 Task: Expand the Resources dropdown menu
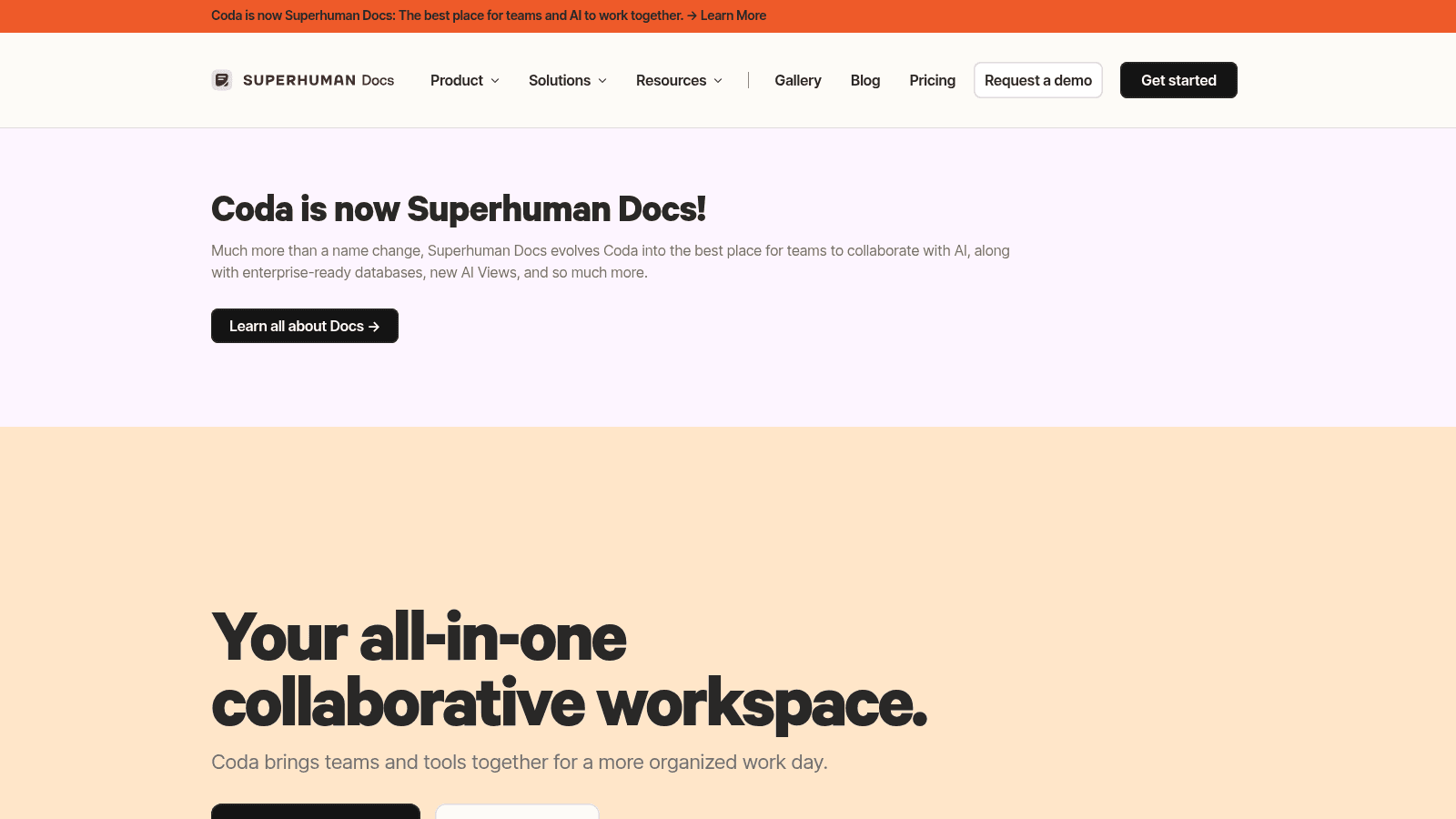[680, 80]
